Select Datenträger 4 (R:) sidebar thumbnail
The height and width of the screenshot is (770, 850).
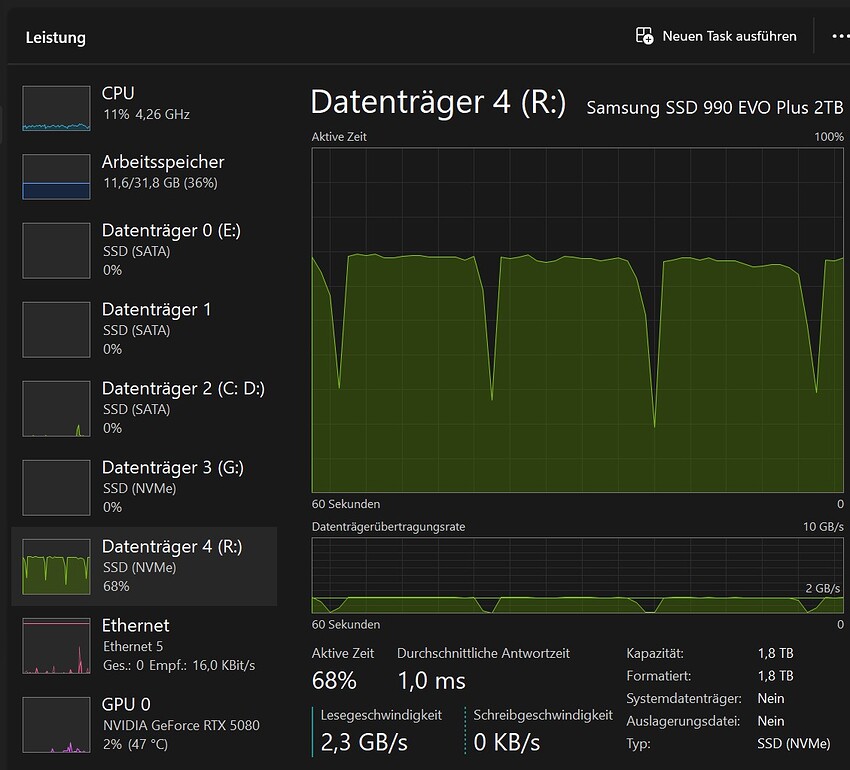56,566
